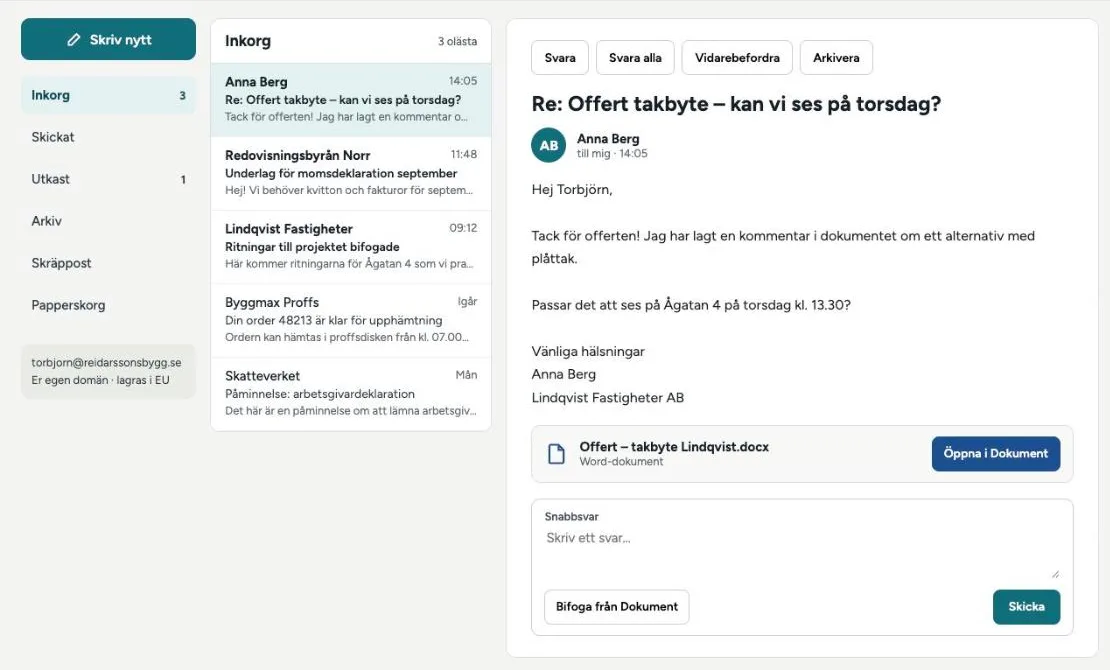
Task: Click the pencil icon in Skriv nytt
Action: point(74,40)
